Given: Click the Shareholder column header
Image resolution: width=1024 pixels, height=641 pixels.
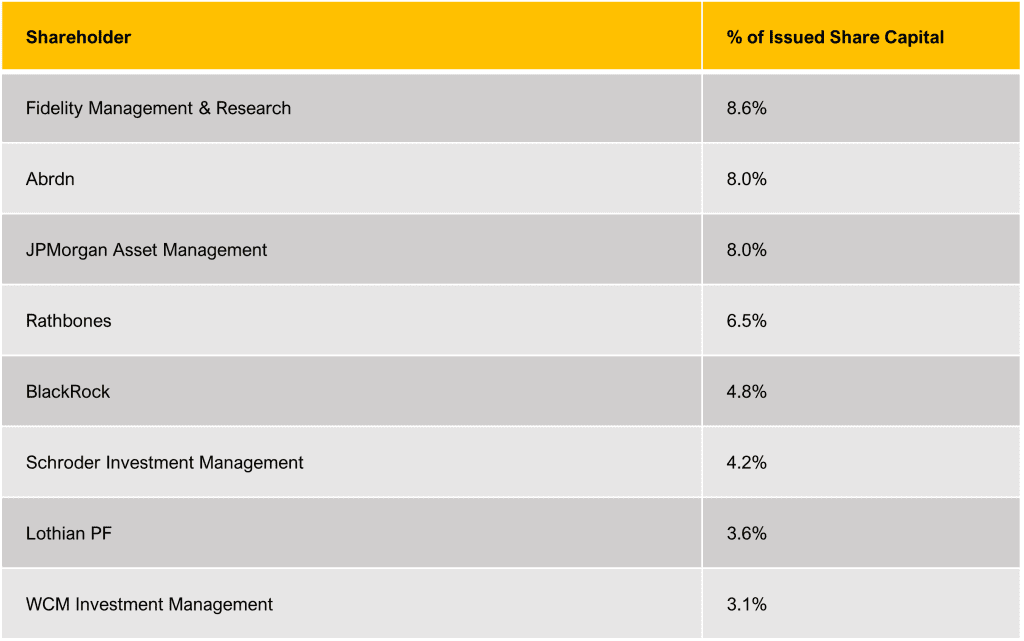Looking at the screenshot, I should pyautogui.click(x=79, y=38).
